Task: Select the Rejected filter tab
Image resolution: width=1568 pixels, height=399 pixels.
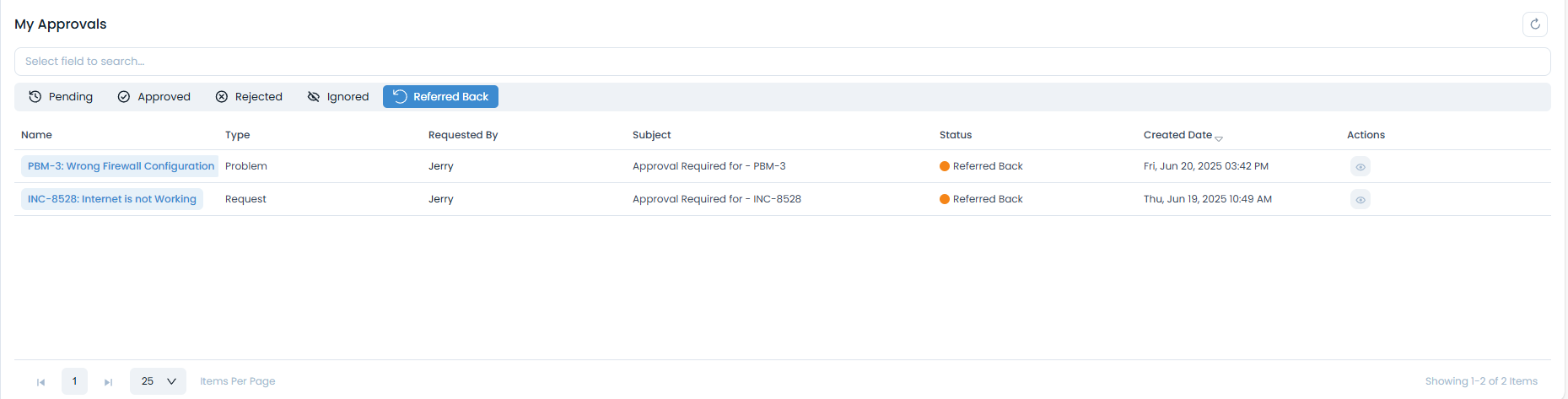Action: tap(249, 97)
